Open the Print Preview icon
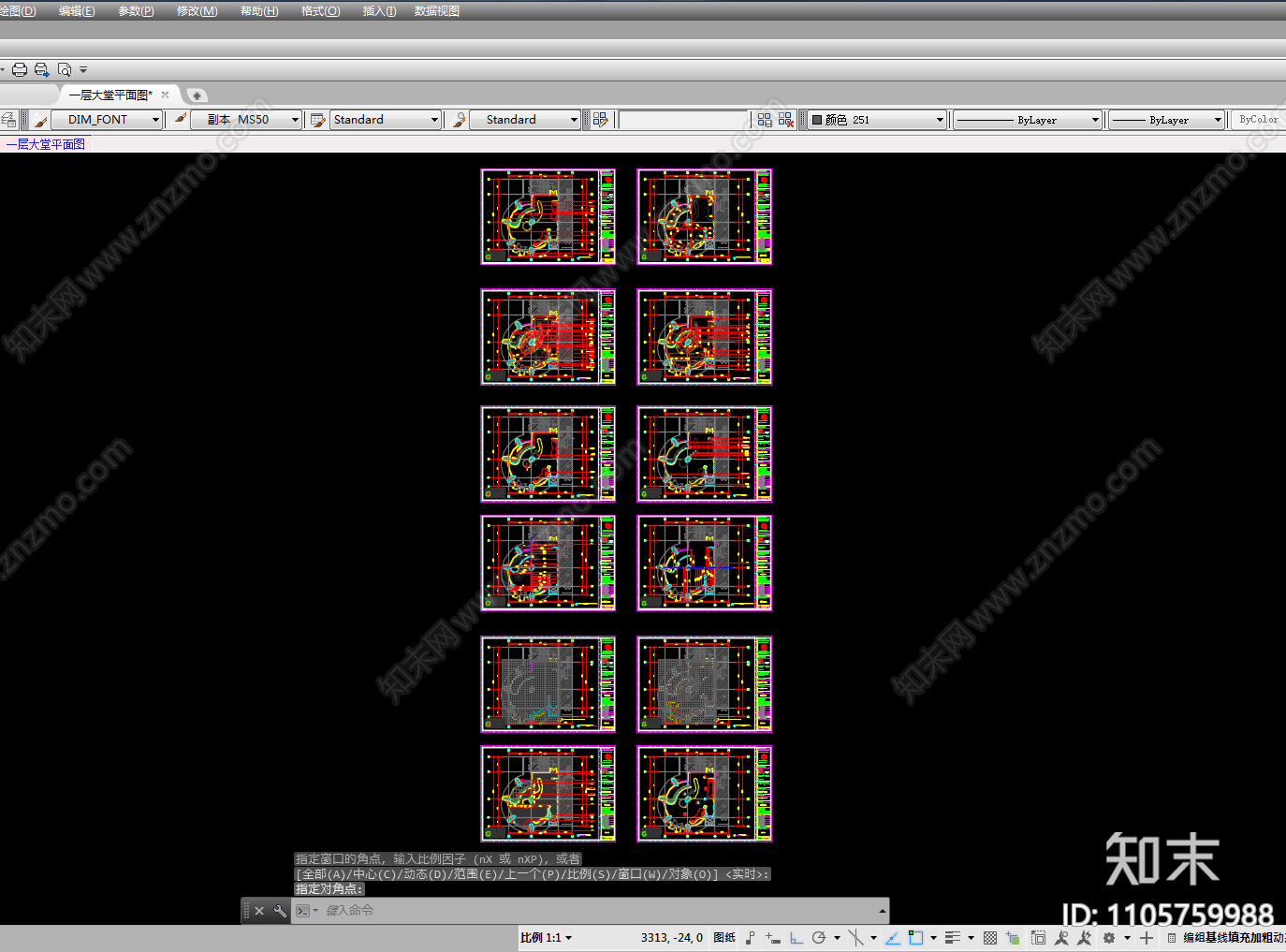Image resolution: width=1286 pixels, height=952 pixels. [64, 70]
